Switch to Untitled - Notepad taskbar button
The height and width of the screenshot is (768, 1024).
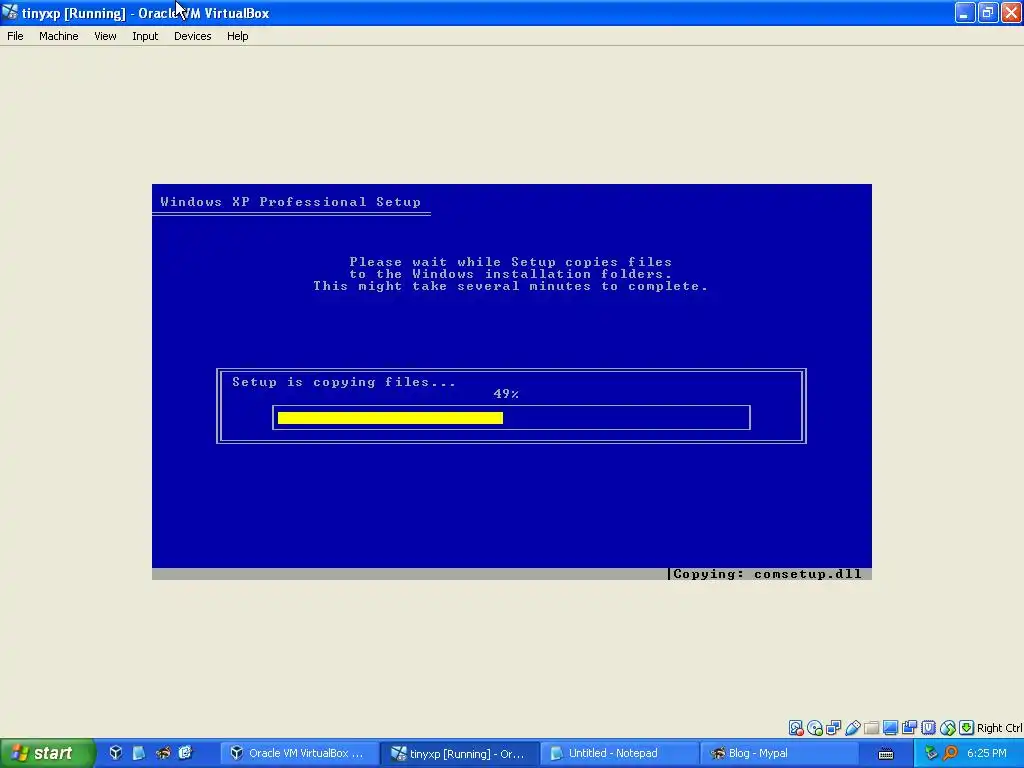coord(619,753)
